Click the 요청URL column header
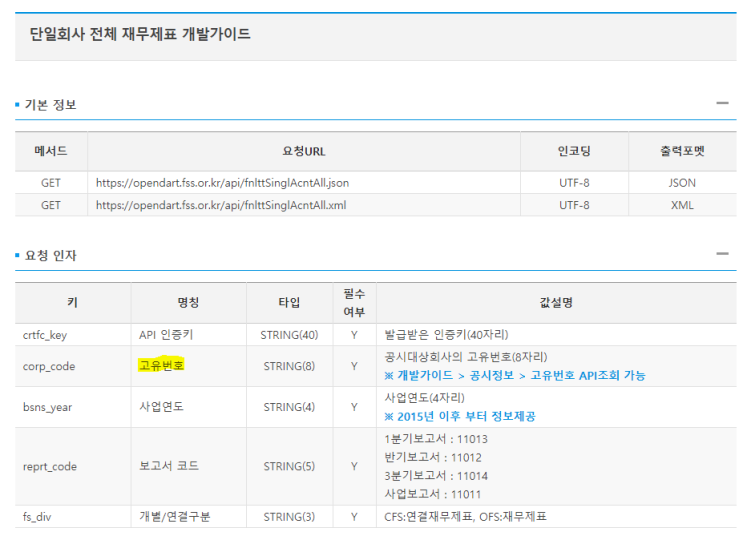The height and width of the screenshot is (536, 743). point(304,151)
